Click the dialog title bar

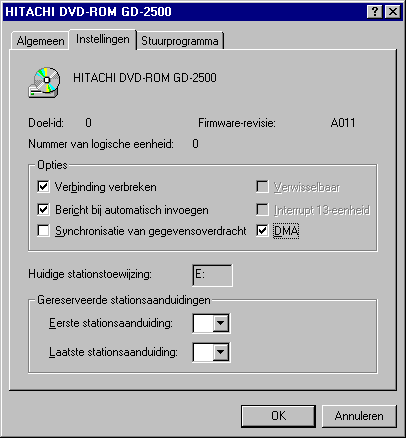183,12
